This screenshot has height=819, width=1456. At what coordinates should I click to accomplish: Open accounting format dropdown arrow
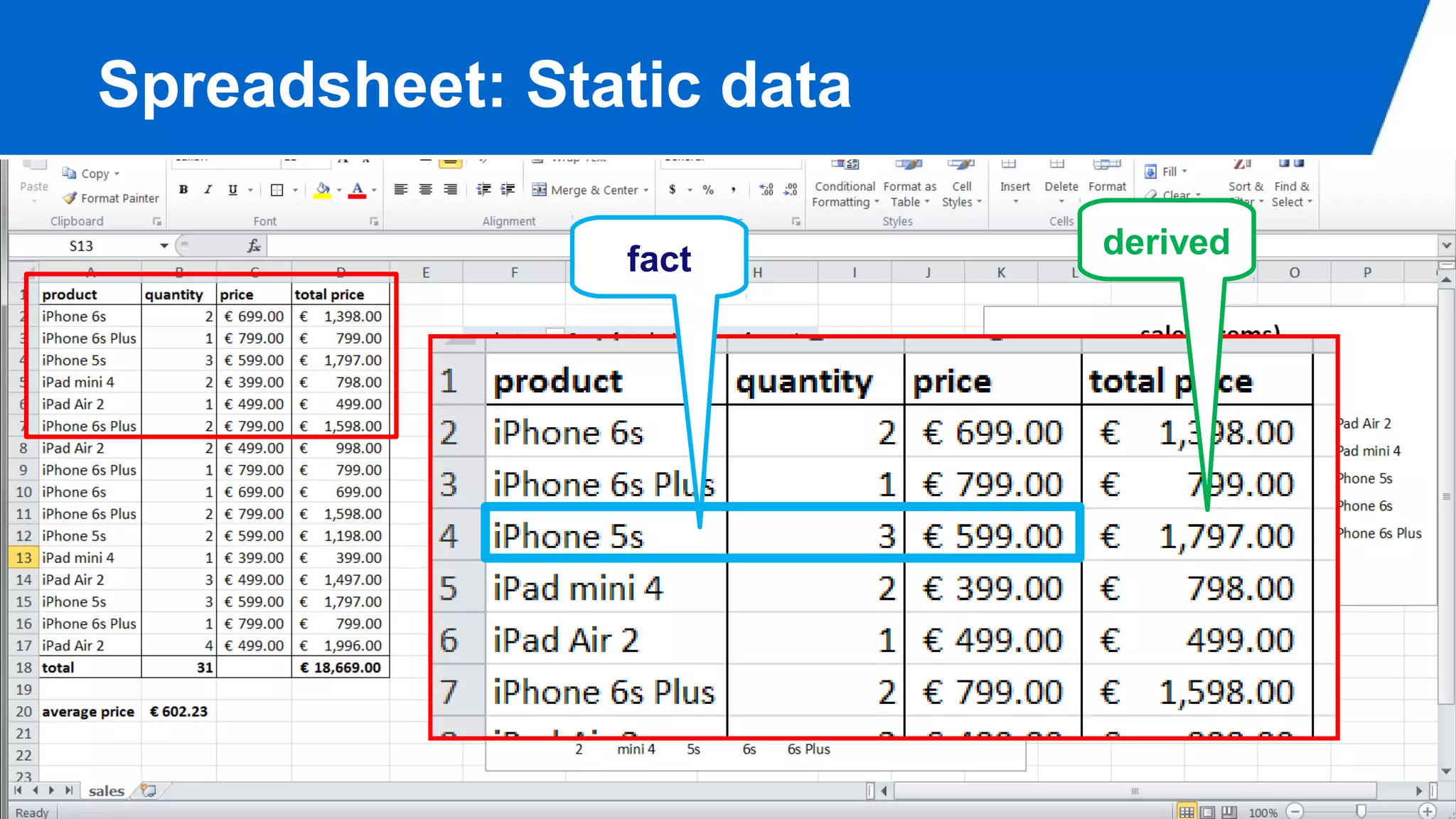[690, 191]
